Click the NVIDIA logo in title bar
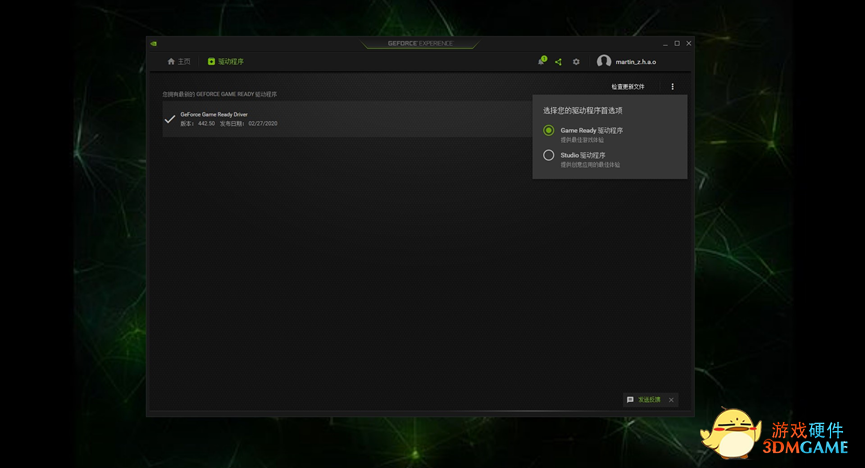Viewport: 865px width, 468px height. [x=154, y=44]
